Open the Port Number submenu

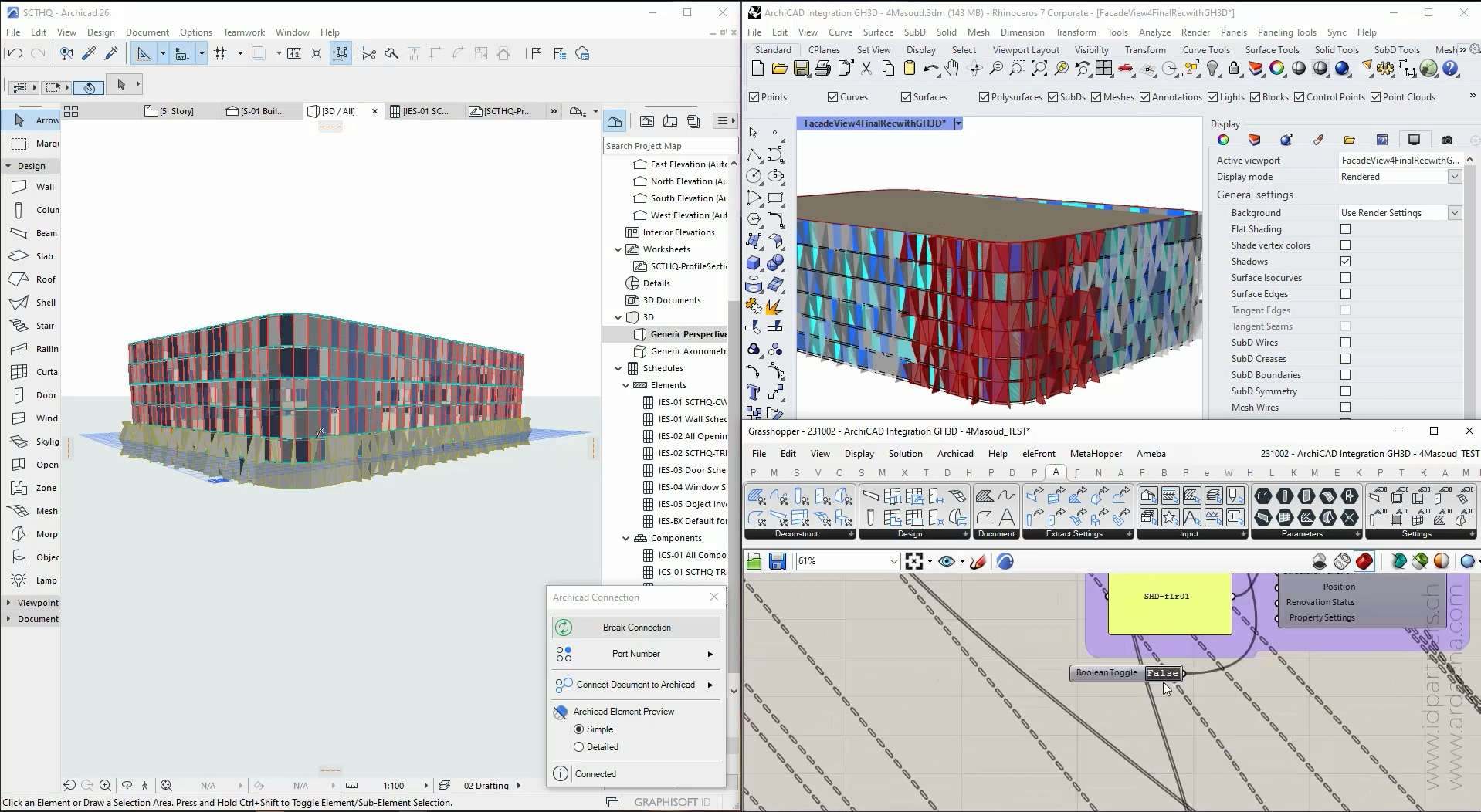coord(636,654)
